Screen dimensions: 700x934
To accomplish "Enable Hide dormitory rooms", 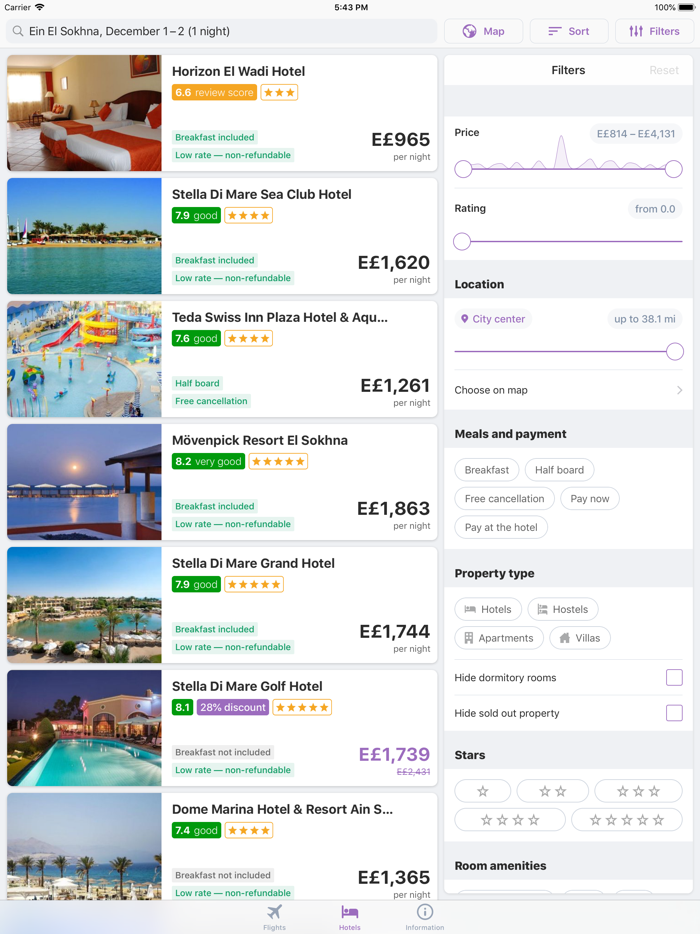I will 675,677.
